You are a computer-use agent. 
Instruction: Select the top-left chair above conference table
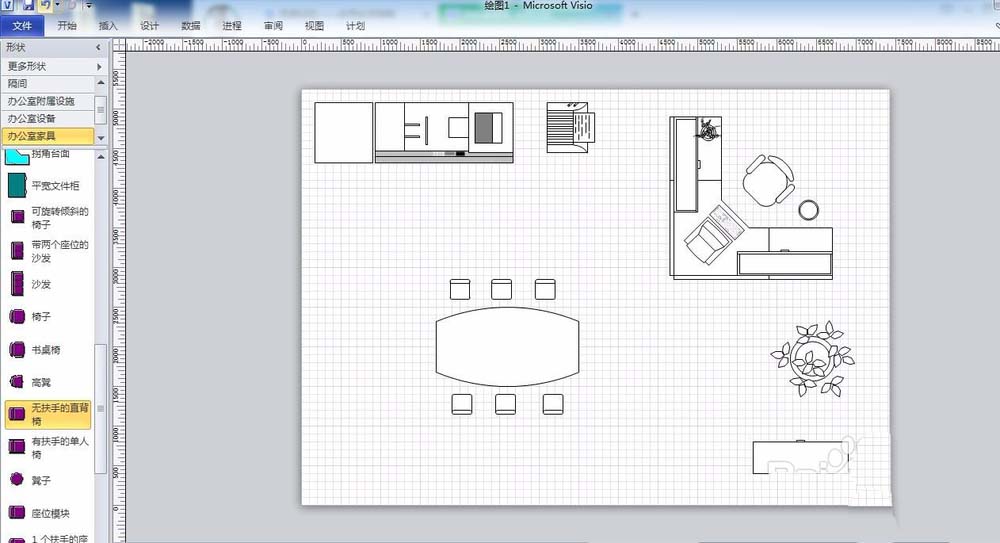[460, 289]
